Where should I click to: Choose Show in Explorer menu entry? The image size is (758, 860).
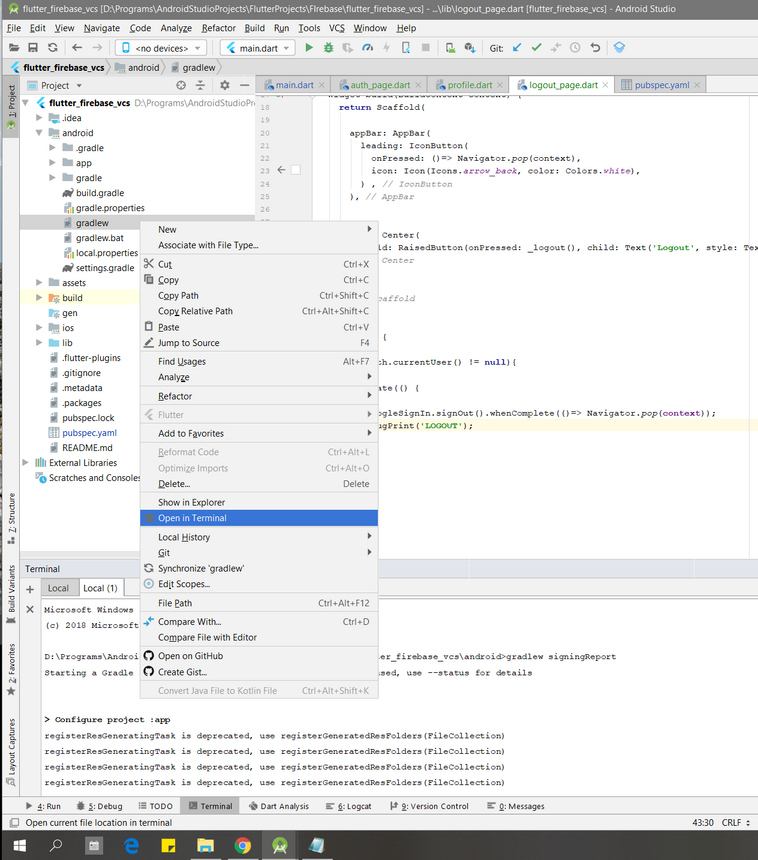coord(191,502)
